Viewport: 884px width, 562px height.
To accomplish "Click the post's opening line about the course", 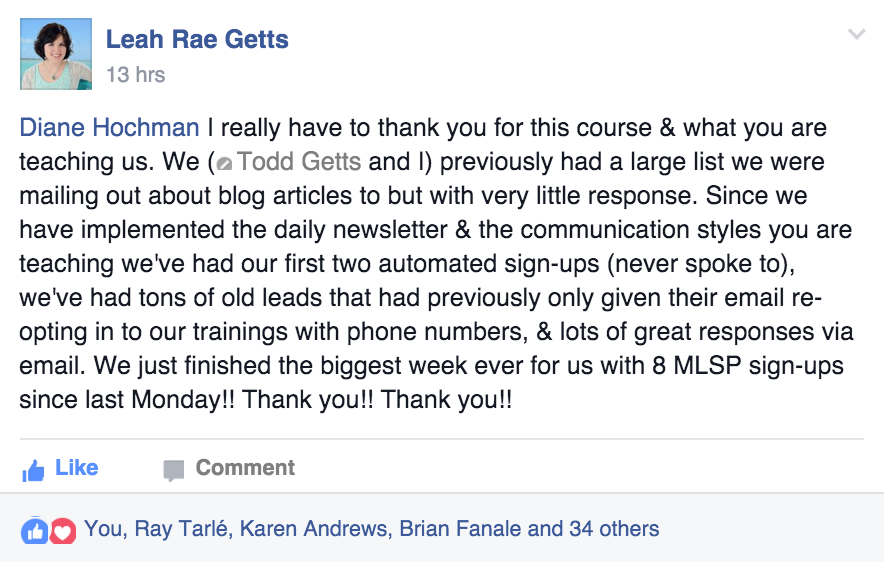I will coord(423,128).
